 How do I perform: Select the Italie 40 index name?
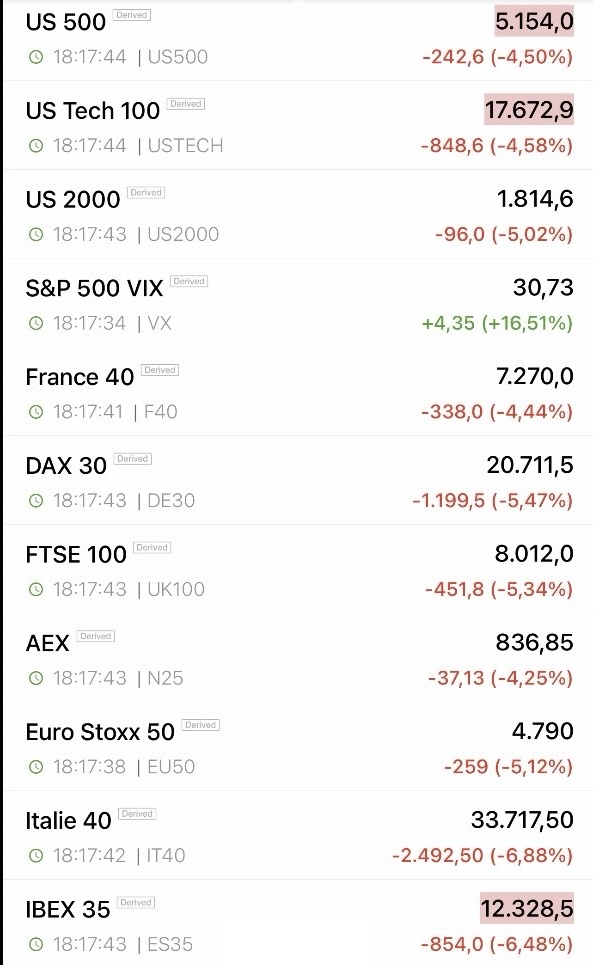point(68,820)
